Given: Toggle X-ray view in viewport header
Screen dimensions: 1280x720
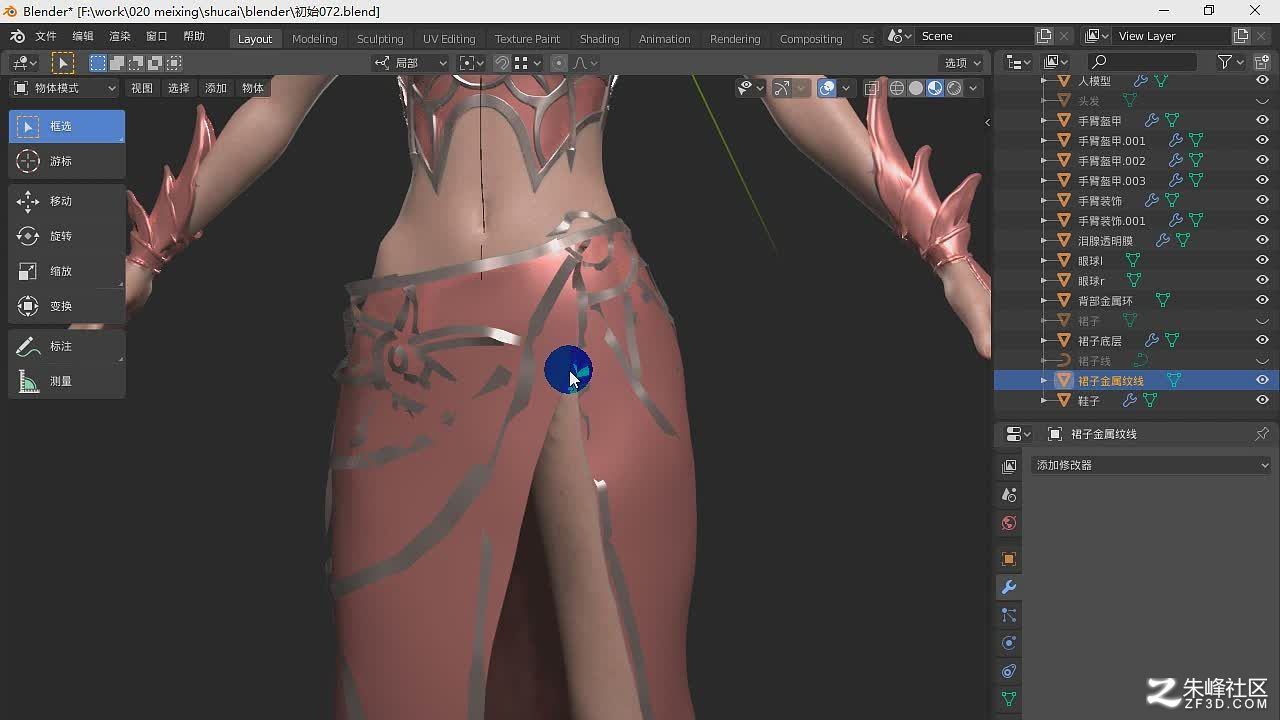Looking at the screenshot, I should 871,88.
